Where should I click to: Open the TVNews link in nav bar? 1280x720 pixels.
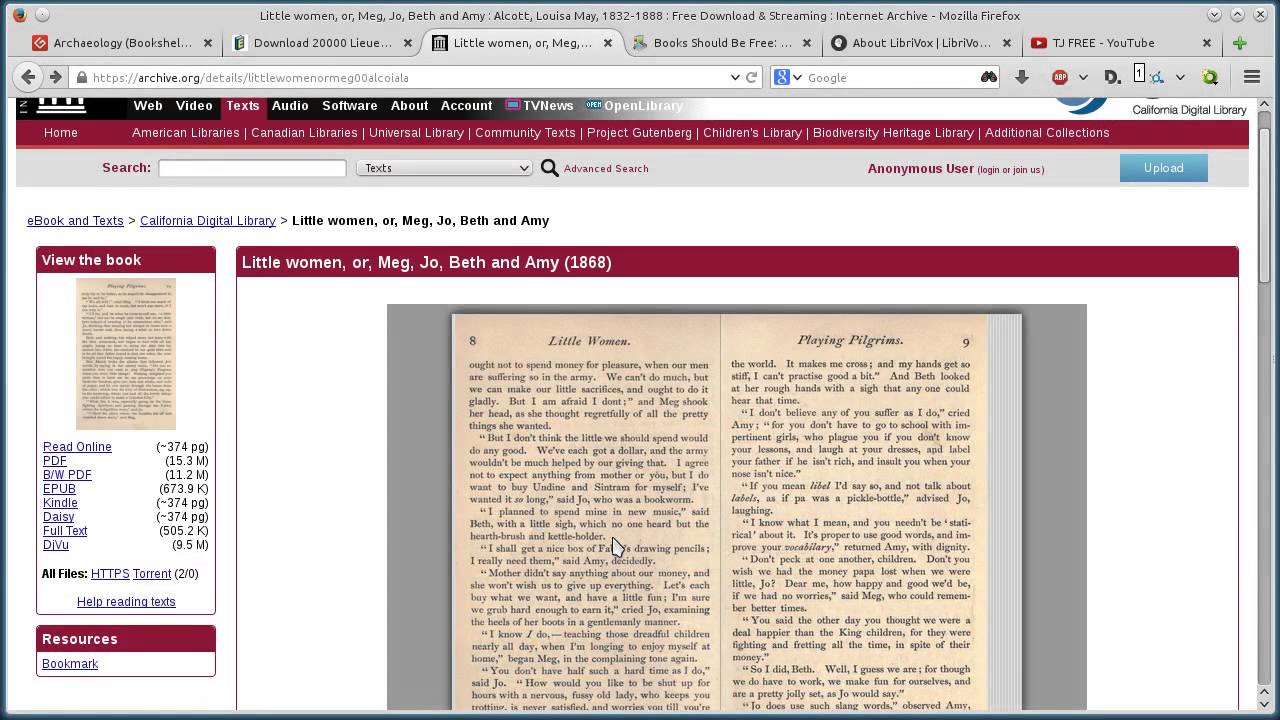540,105
